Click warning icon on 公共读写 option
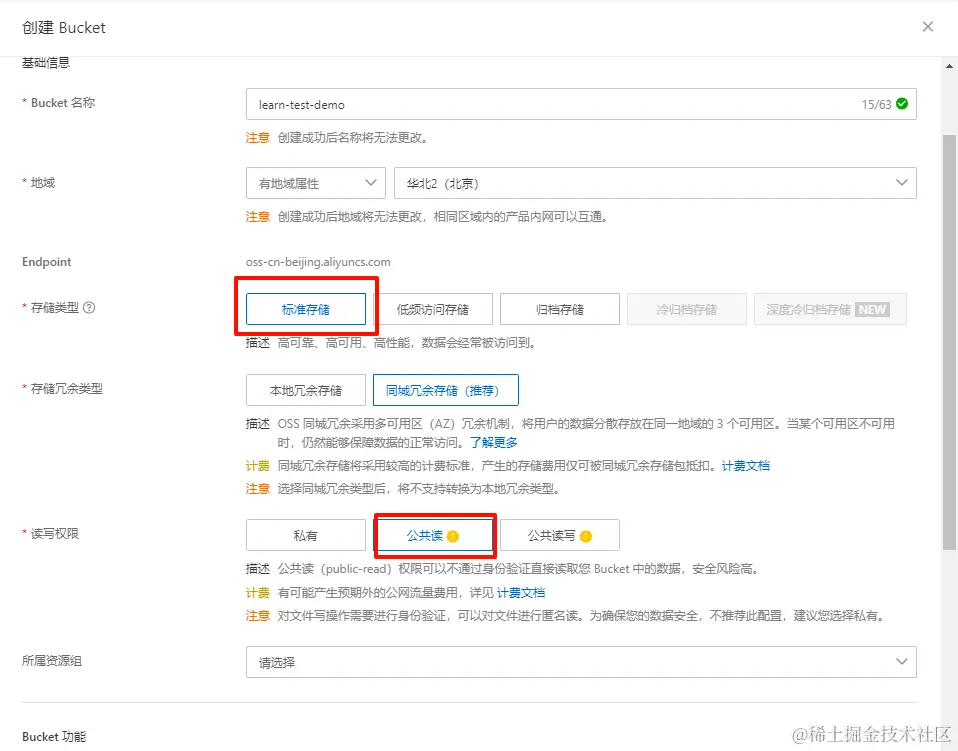This screenshot has height=751, width=958. tap(586, 536)
